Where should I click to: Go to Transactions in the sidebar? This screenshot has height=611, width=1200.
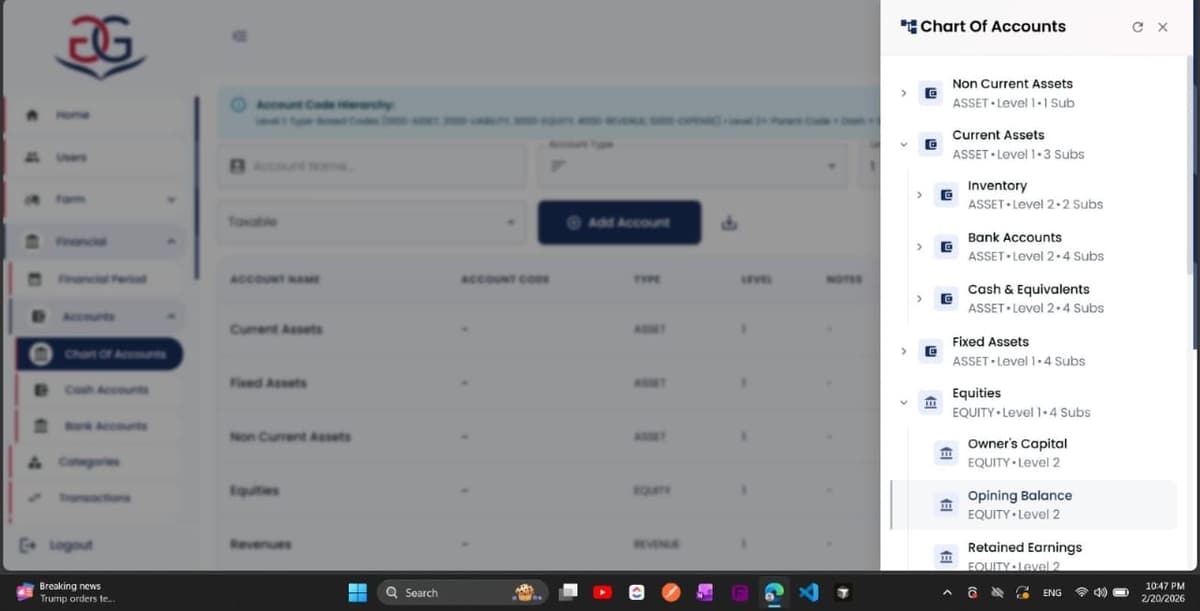[x=94, y=498]
